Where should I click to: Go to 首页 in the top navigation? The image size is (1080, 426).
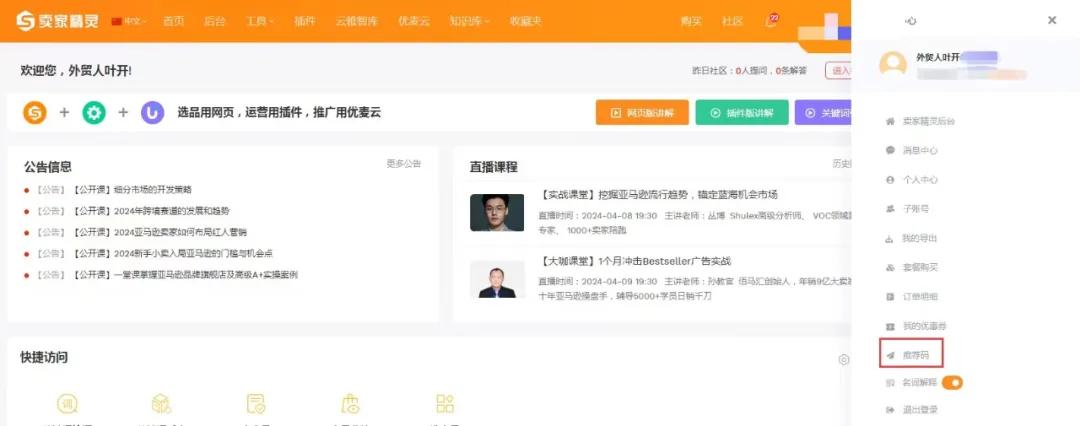[174, 21]
